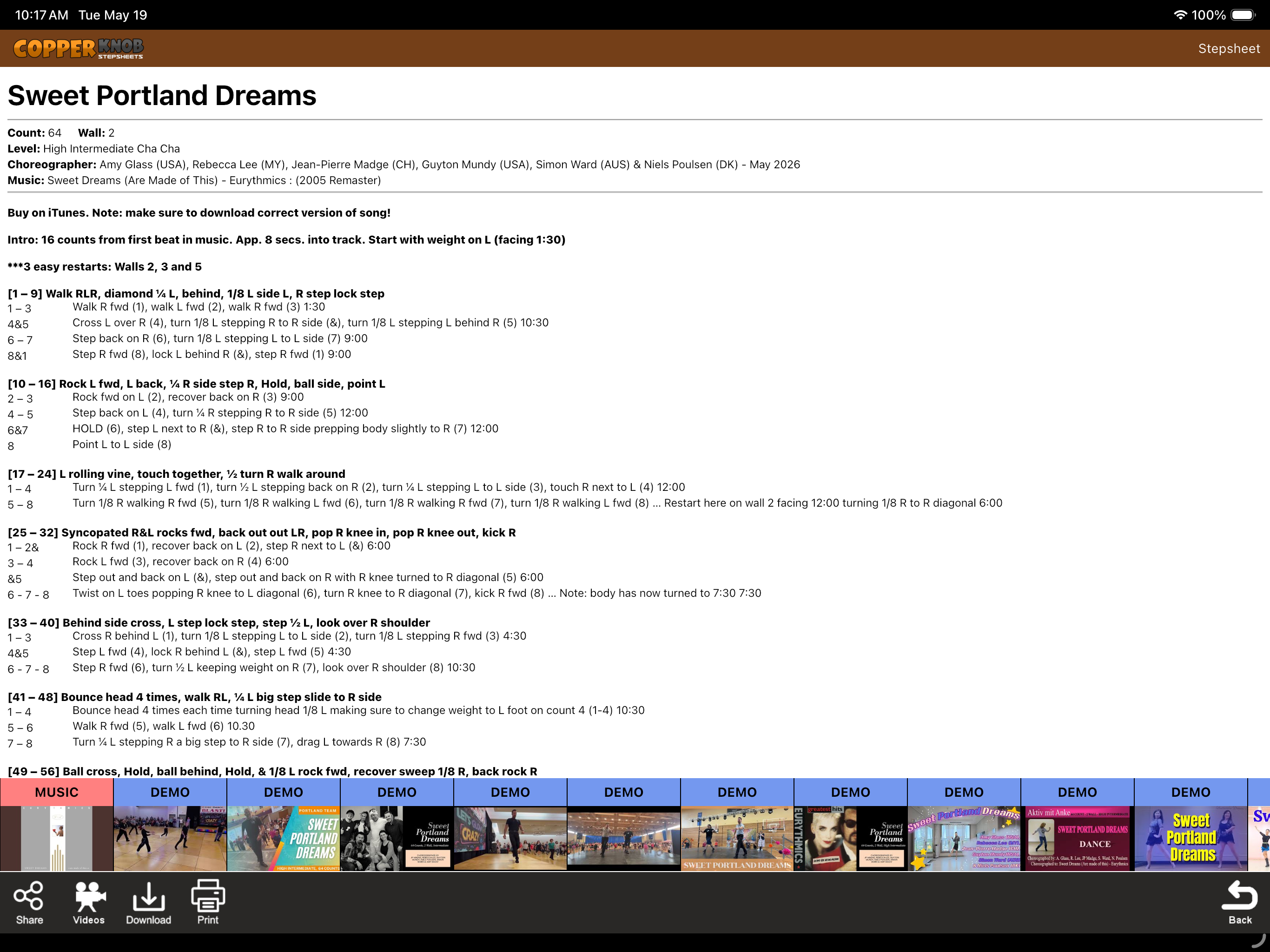Tap the [10 – 16] Rock L fwd heading
This screenshot has width=1270, height=952.
(x=196, y=383)
